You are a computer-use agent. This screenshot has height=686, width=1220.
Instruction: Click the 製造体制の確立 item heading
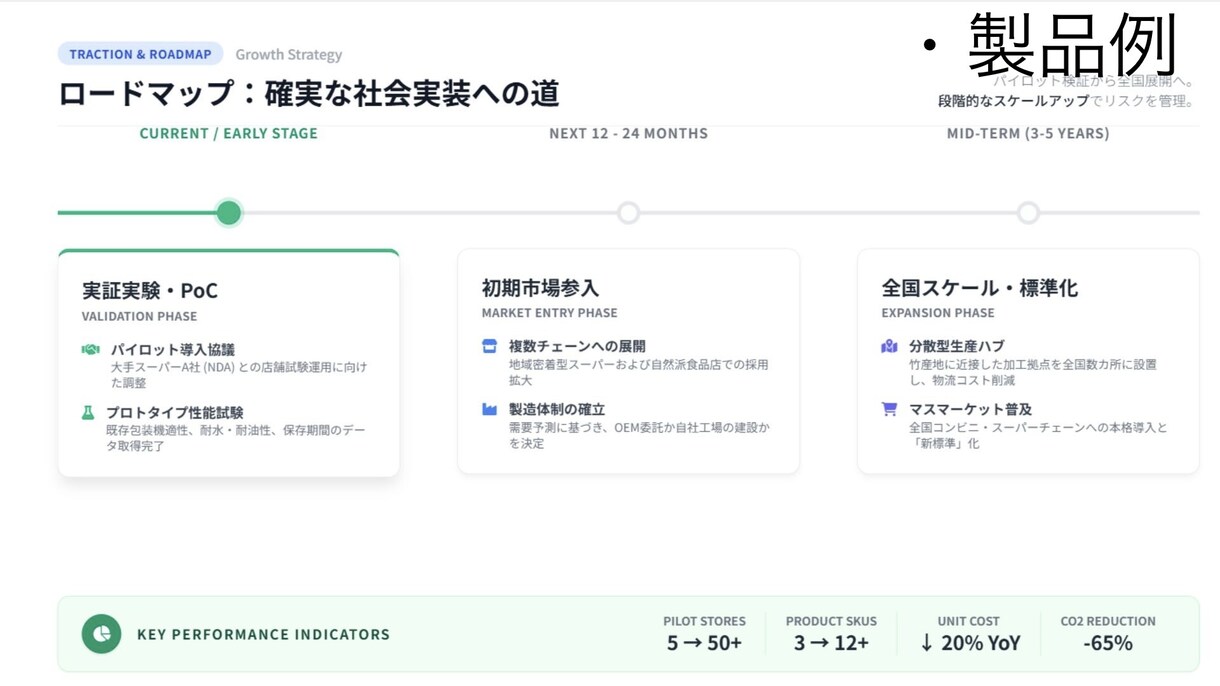(x=556, y=409)
